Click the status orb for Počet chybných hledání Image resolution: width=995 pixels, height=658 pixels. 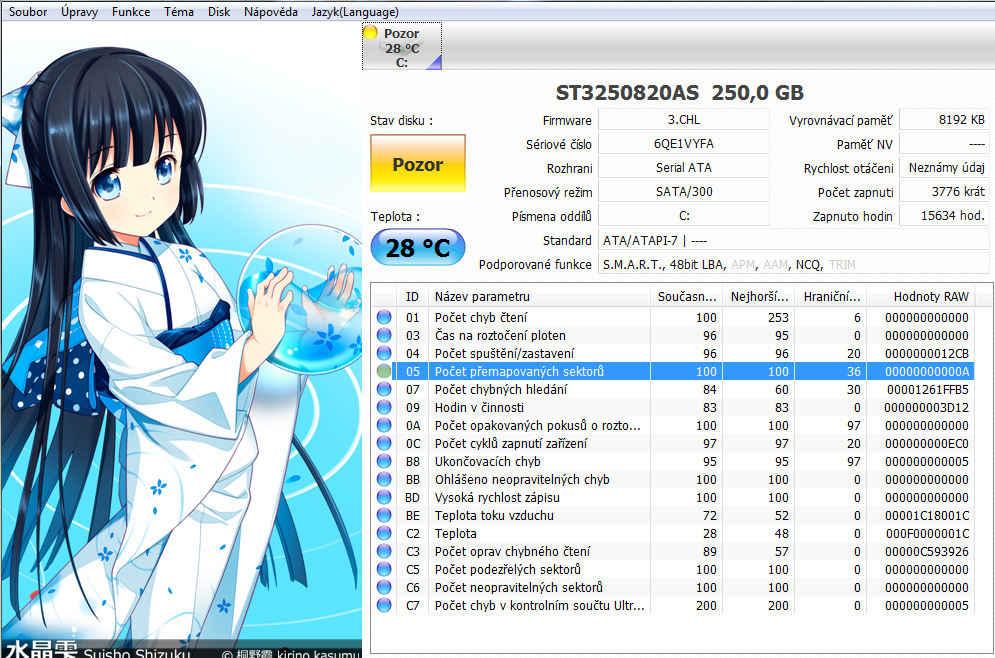tap(384, 389)
